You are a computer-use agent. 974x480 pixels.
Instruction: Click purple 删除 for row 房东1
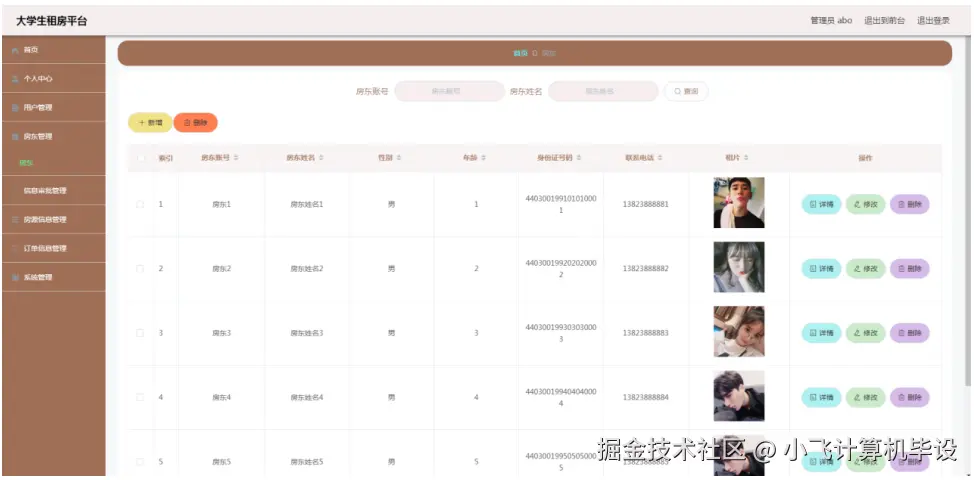(909, 204)
